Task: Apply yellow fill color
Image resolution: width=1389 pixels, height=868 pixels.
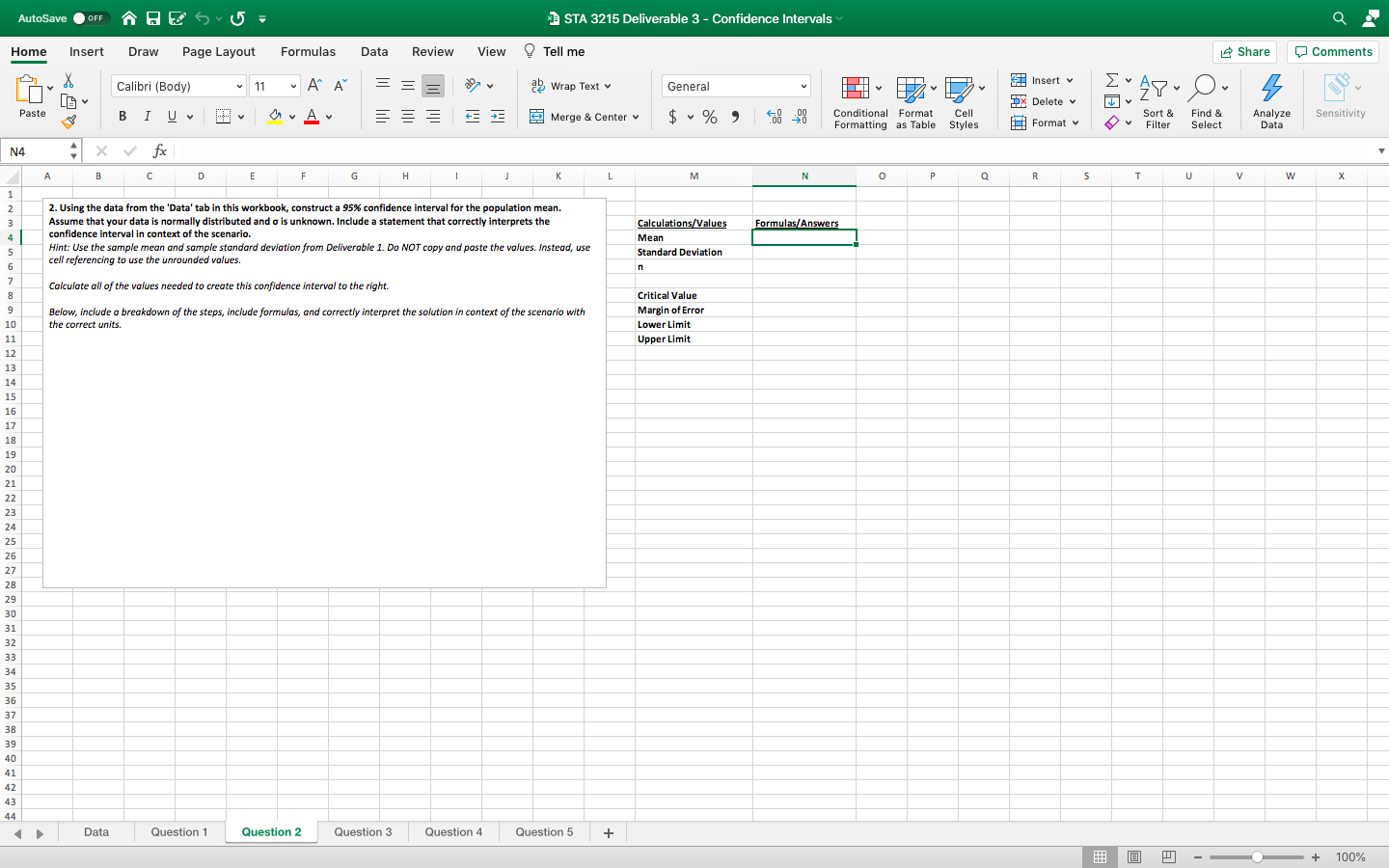Action: pyautogui.click(x=275, y=117)
